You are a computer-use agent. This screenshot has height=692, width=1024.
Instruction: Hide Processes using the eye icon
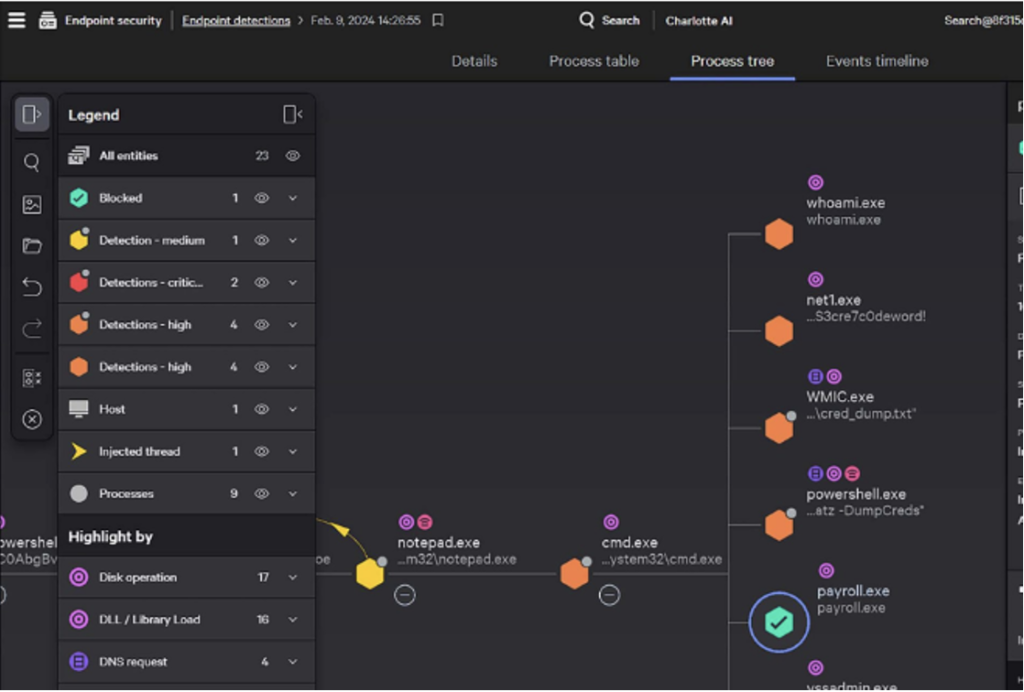coord(261,494)
